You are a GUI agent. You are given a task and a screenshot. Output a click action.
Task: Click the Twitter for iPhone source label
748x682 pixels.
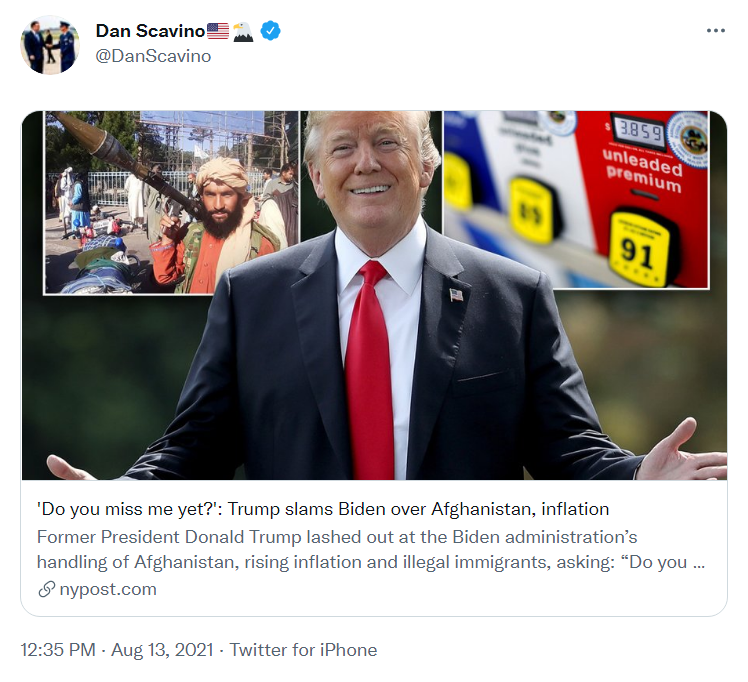click(x=303, y=650)
